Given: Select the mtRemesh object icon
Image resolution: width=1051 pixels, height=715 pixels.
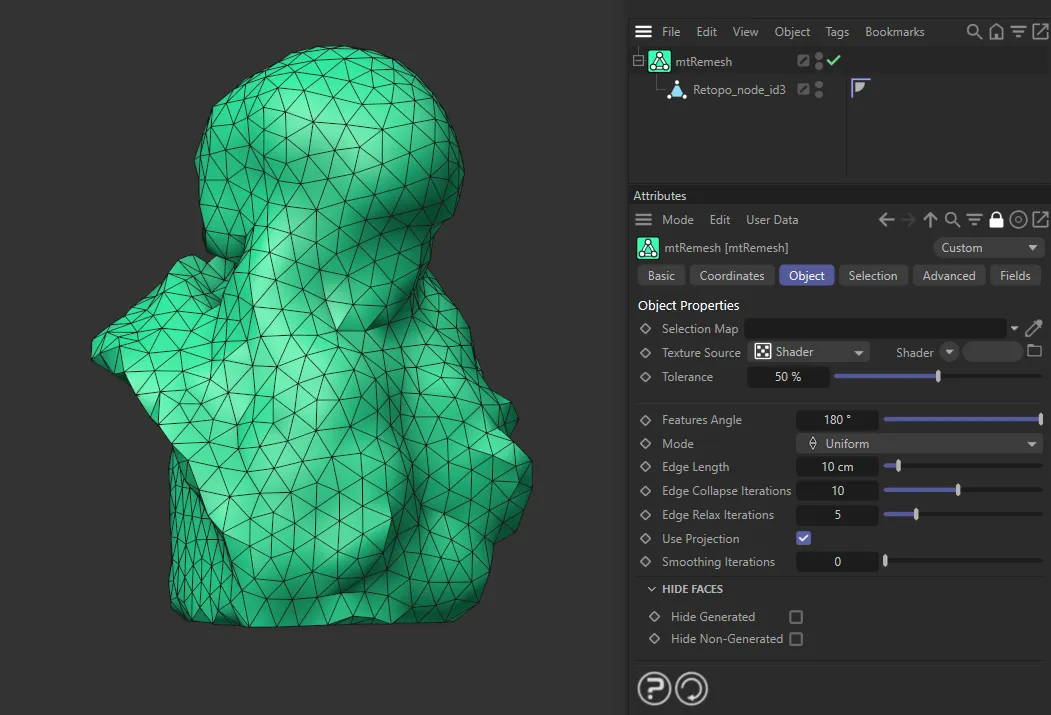Looking at the screenshot, I should coord(659,60).
